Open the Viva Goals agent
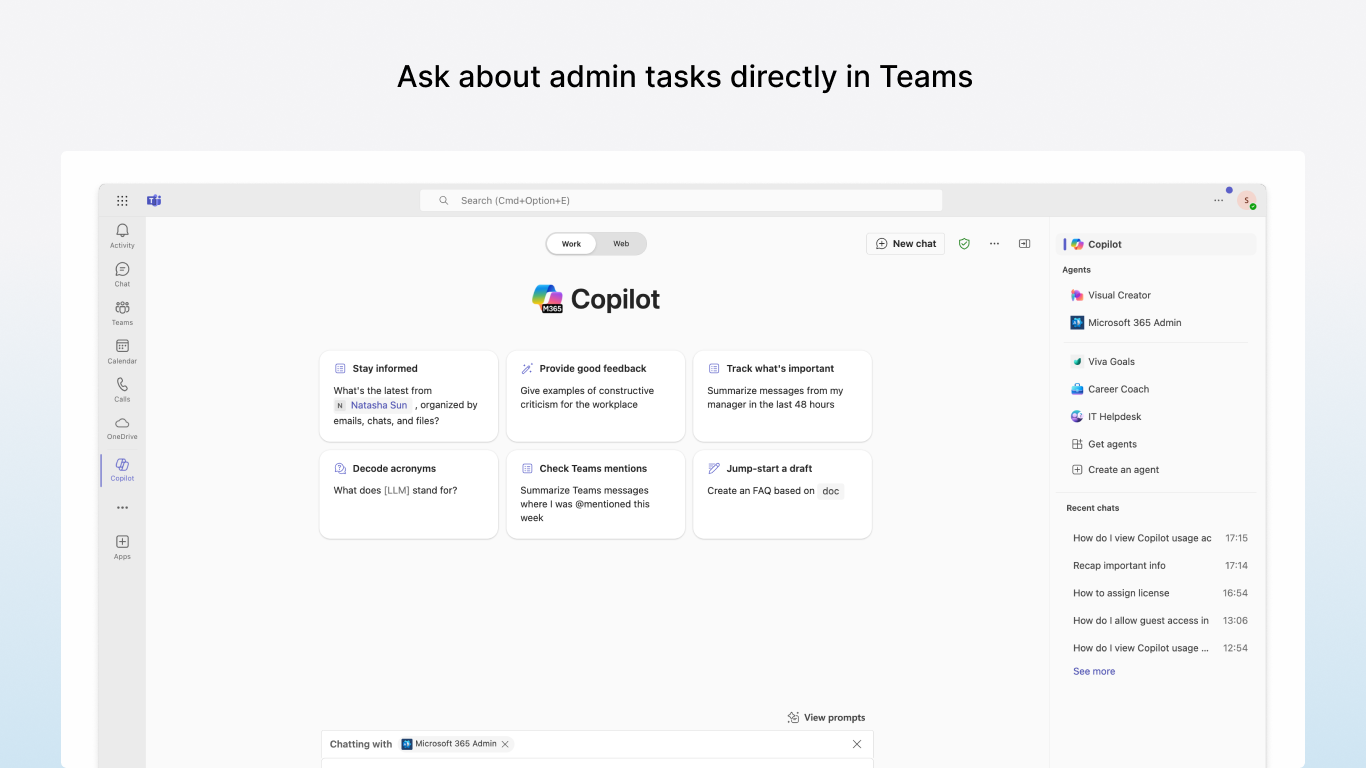Viewport: 1366px width, 768px height. (x=1103, y=362)
